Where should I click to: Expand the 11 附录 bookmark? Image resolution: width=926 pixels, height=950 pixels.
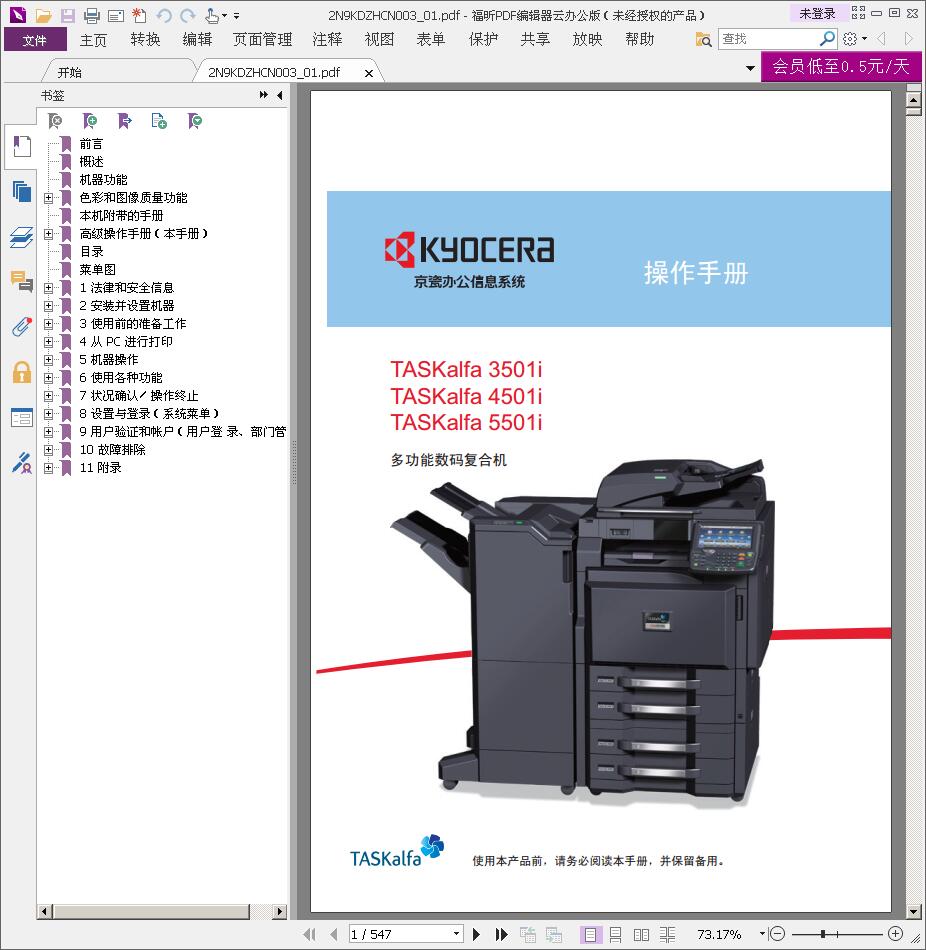coord(48,468)
